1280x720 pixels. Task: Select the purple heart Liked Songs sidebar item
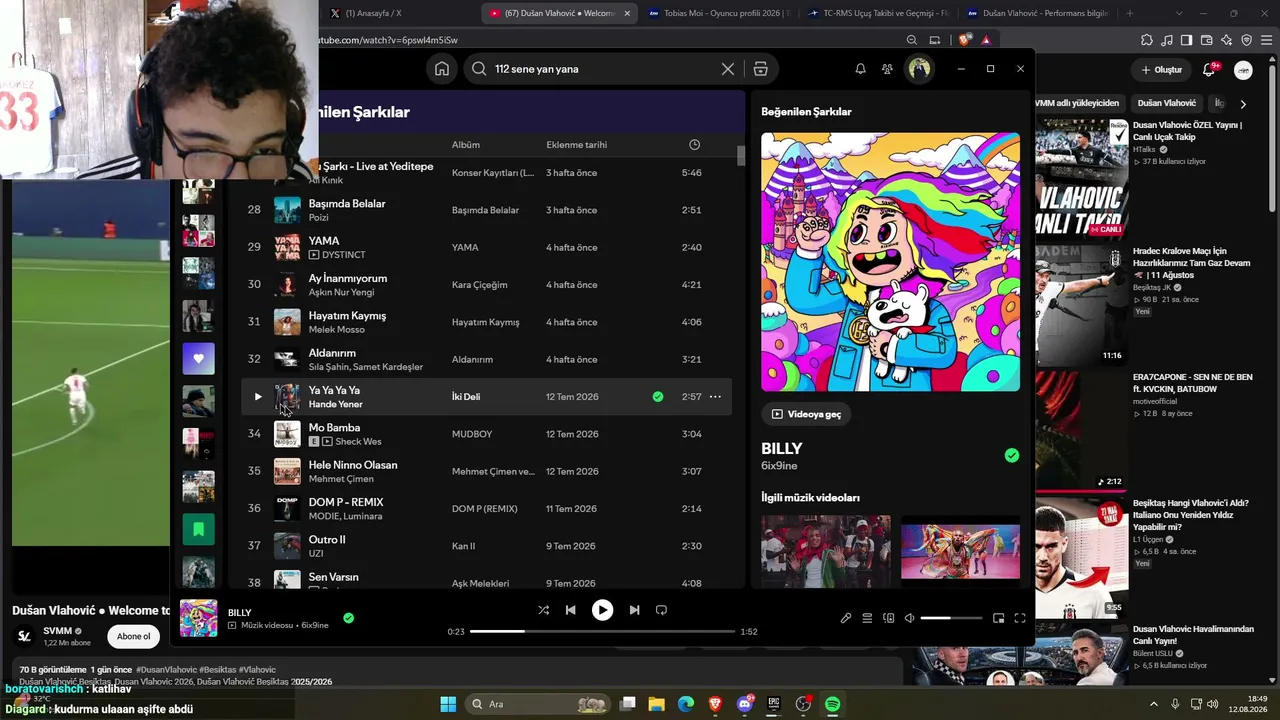click(x=198, y=358)
